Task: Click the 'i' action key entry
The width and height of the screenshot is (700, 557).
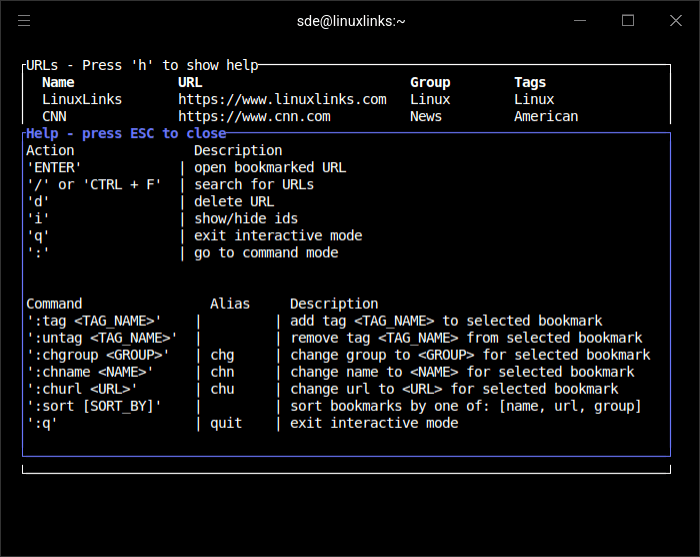Action: [x=38, y=218]
